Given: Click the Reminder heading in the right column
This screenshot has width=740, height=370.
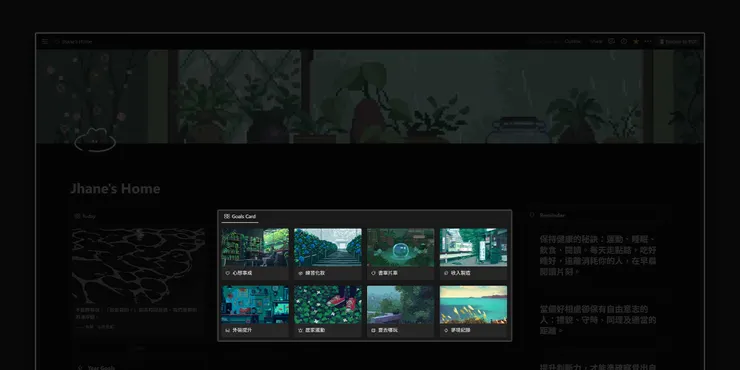Looking at the screenshot, I should point(552,215).
